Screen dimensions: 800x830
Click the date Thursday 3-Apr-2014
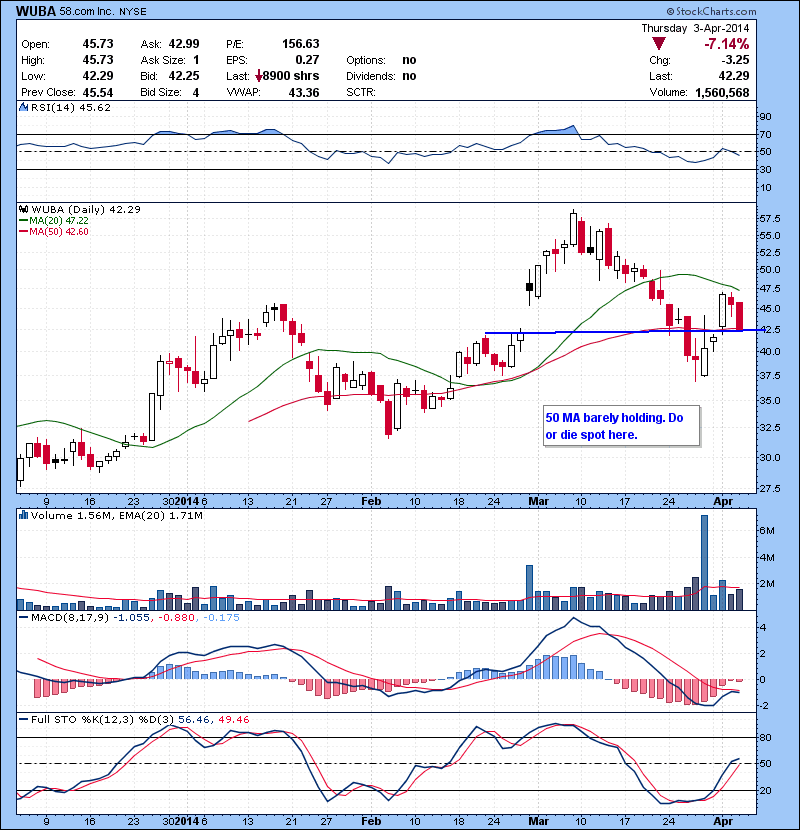[x=695, y=28]
